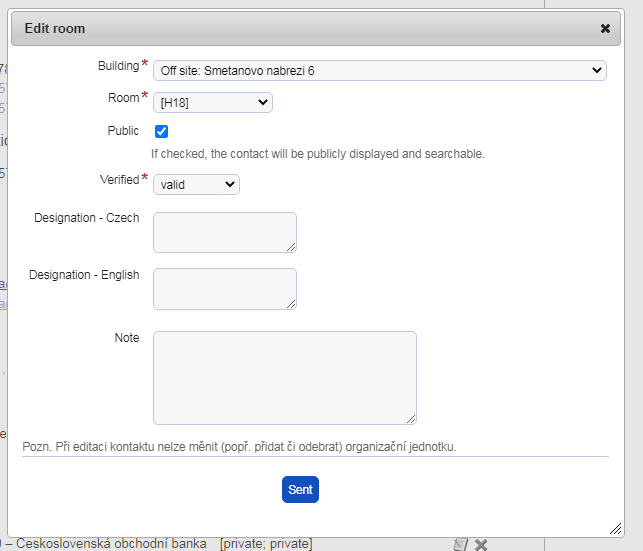Submit the form with the Sent button
643x551 pixels.
(x=300, y=490)
